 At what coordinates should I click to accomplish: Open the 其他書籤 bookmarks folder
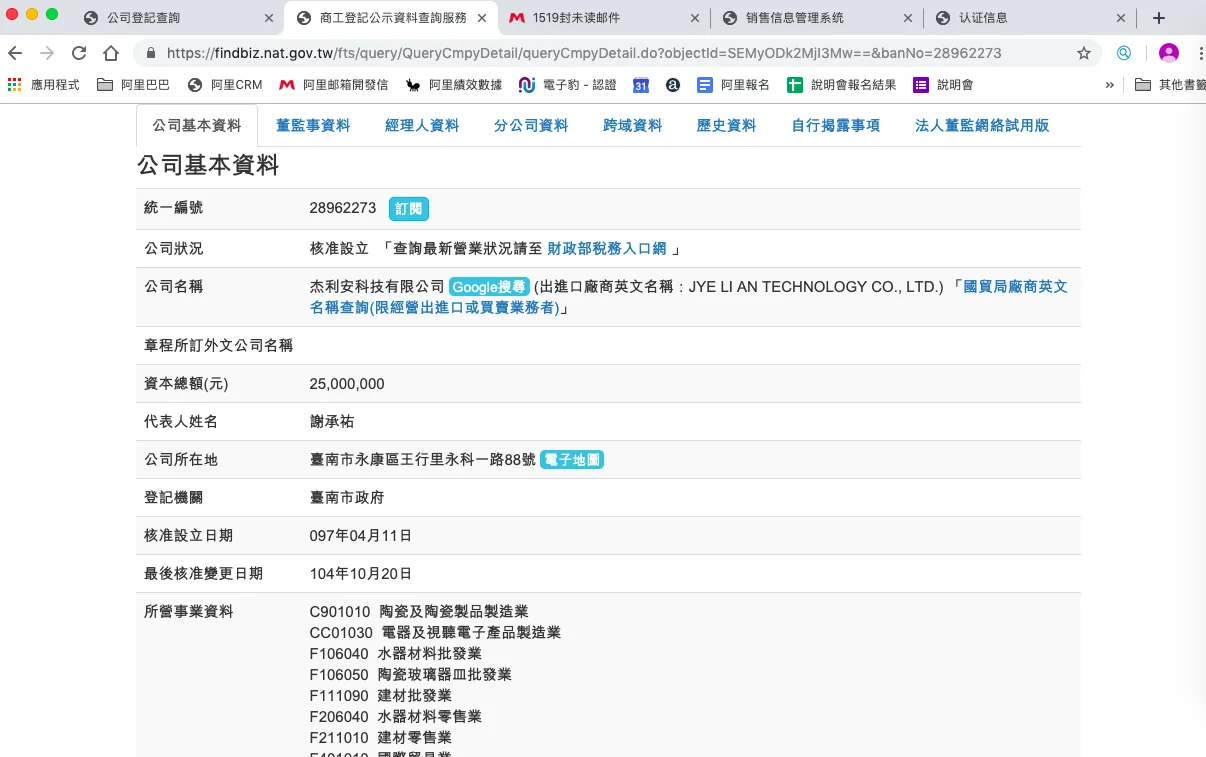(x=1170, y=85)
